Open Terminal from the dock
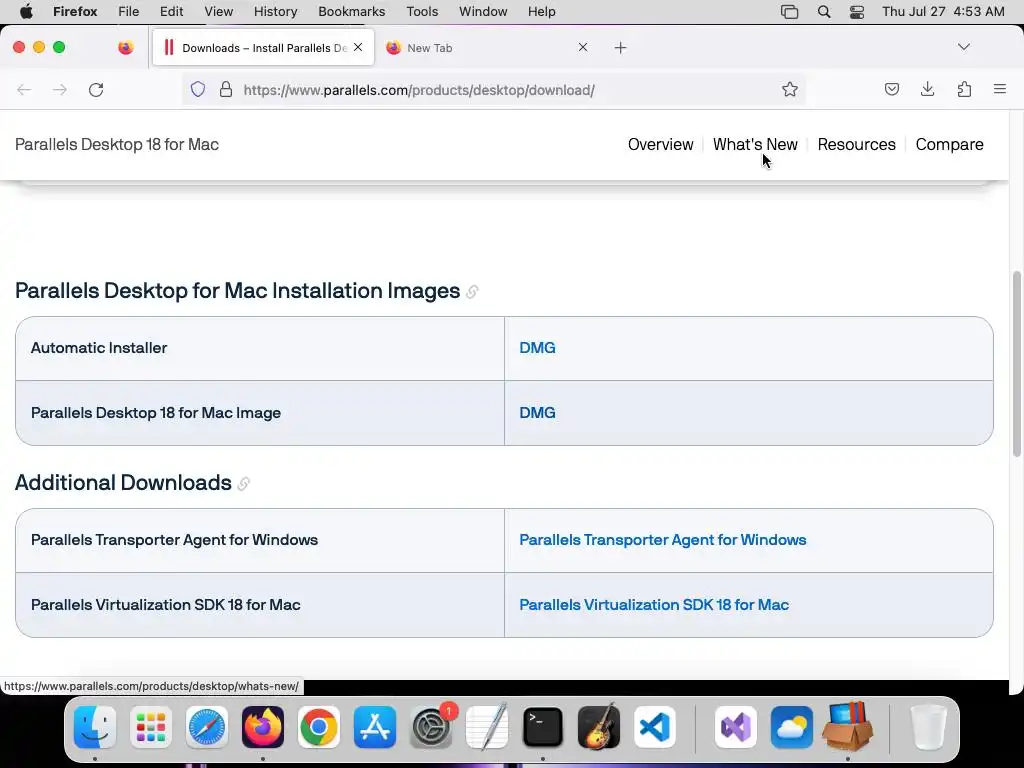Image resolution: width=1024 pixels, height=768 pixels. [543, 727]
